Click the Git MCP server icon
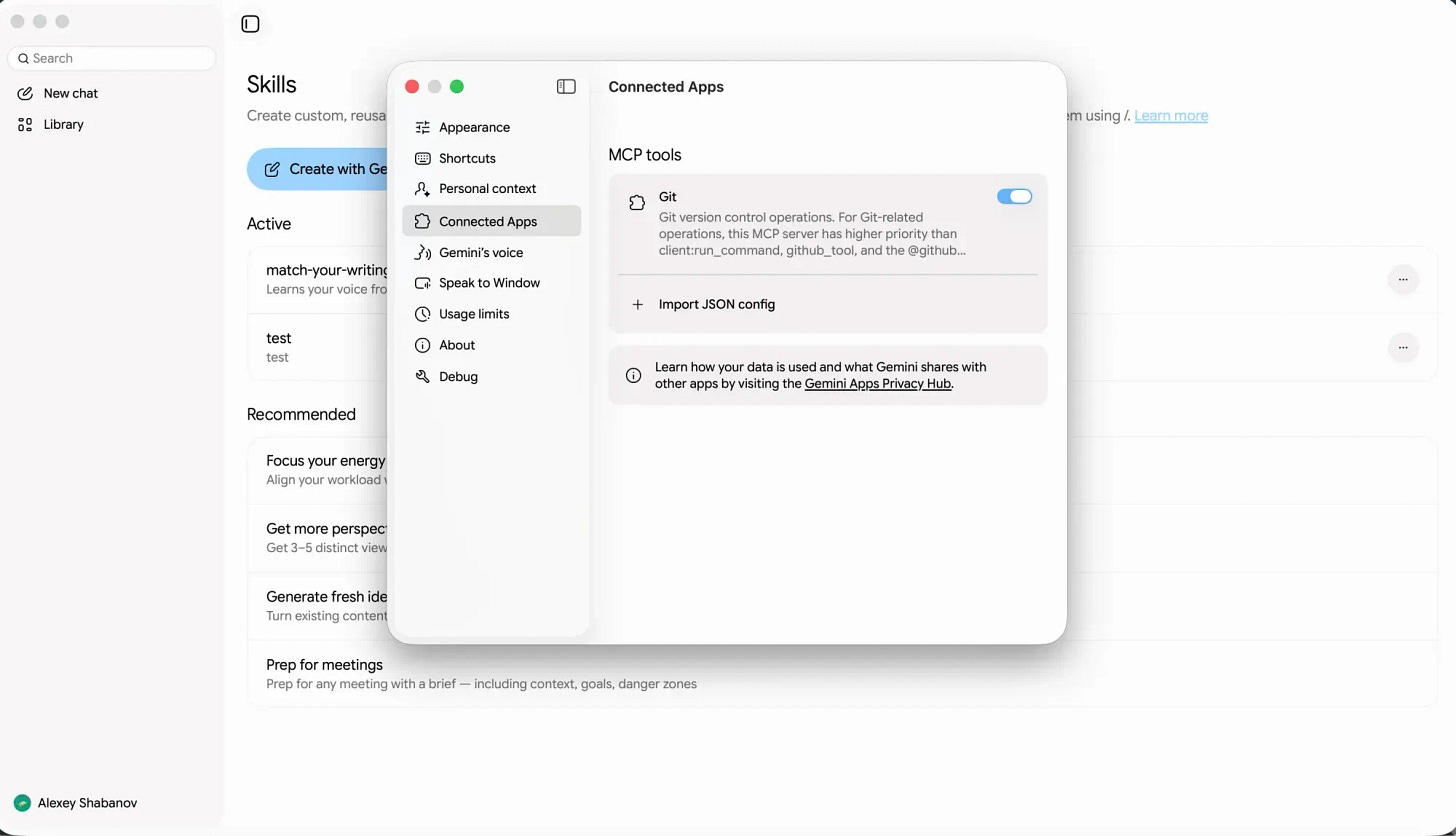 coord(637,203)
